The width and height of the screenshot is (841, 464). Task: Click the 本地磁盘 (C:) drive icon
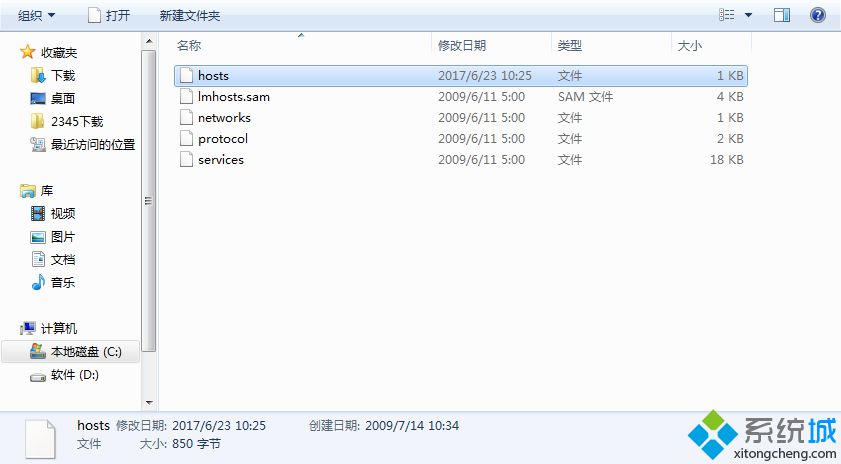[38, 351]
